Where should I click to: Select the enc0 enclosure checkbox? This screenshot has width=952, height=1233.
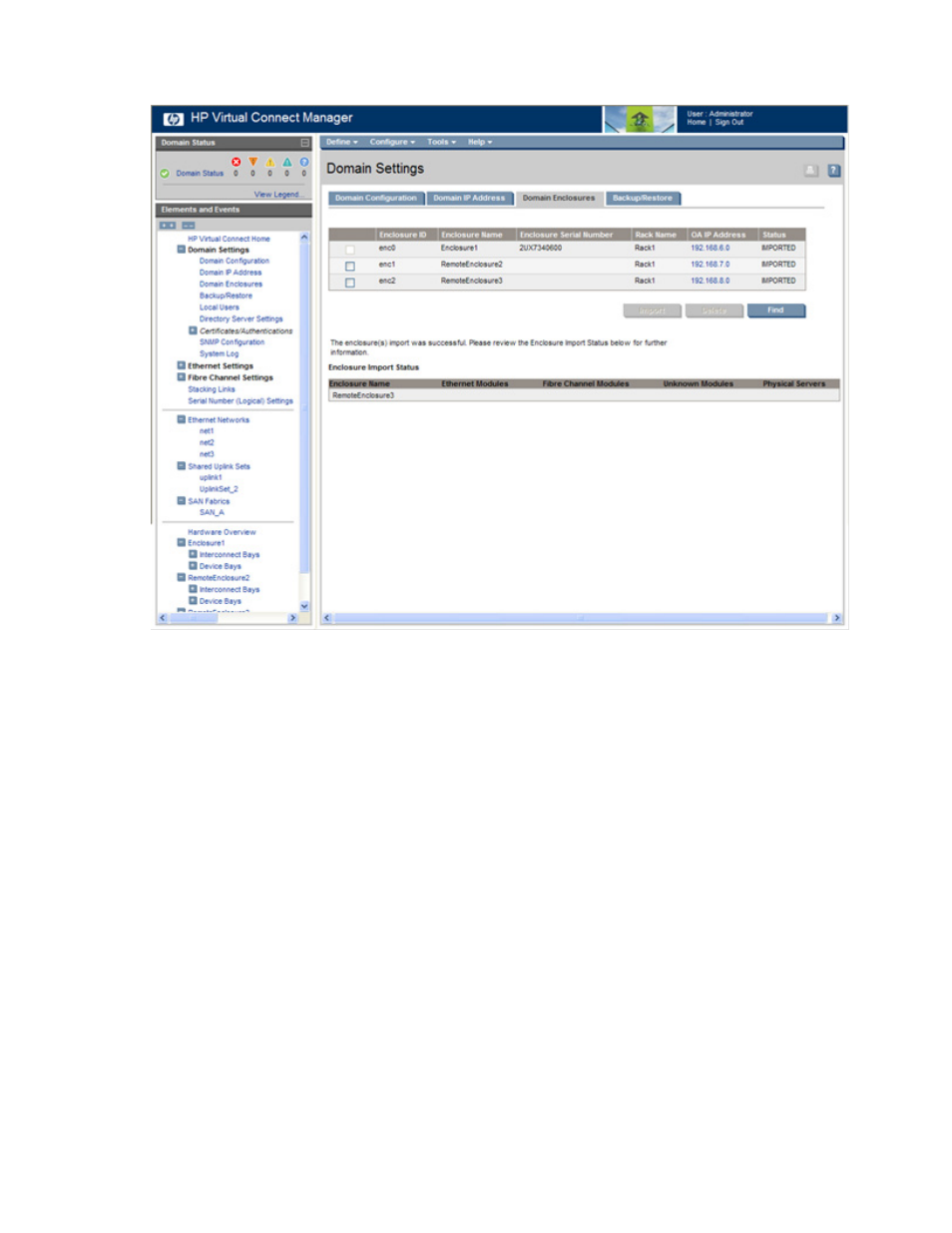(350, 250)
